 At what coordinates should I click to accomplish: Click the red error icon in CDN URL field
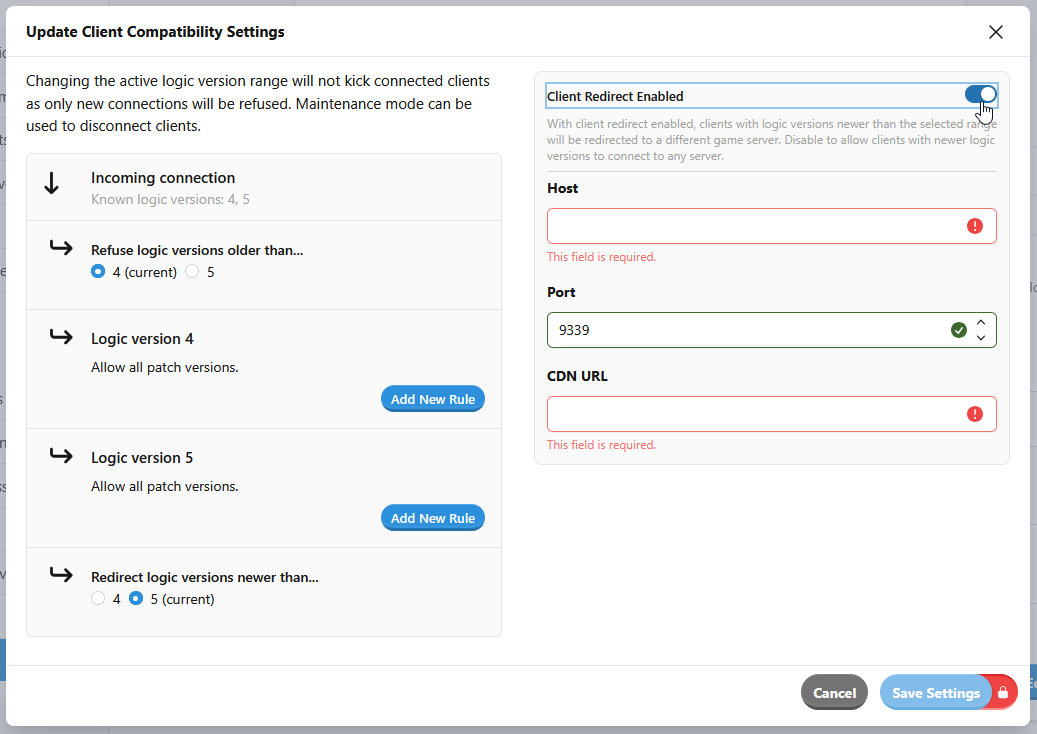pyautogui.click(x=975, y=414)
